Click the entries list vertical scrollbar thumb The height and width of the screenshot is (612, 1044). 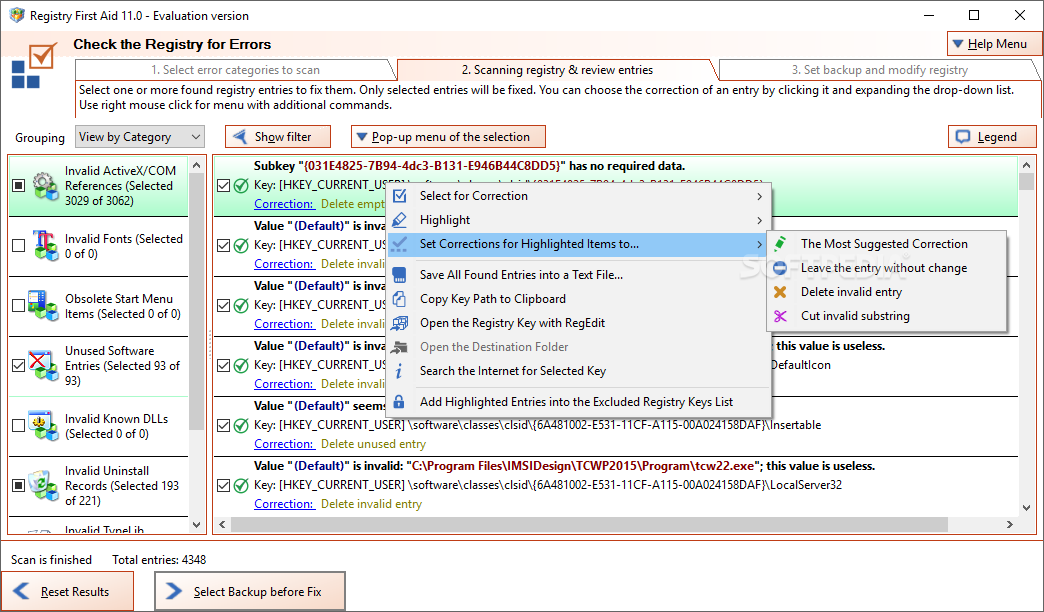coord(1026,181)
